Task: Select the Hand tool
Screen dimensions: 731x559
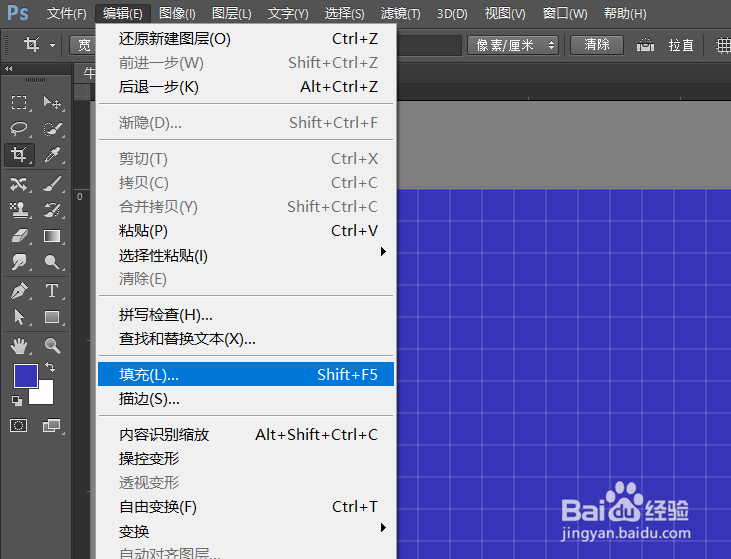Action: [x=19, y=346]
